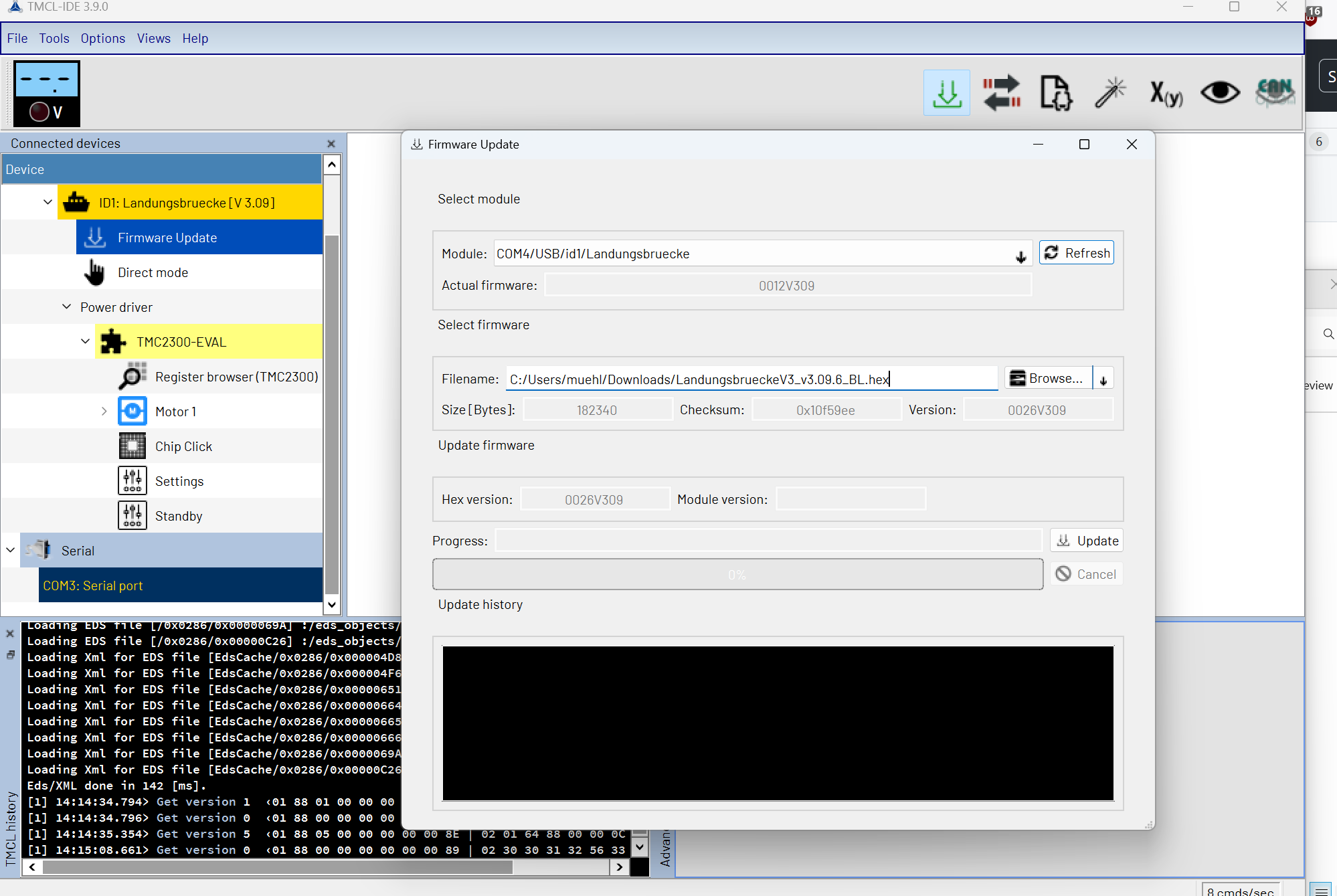
Task: Click the Actual firmware field 0012V309
Action: 788,286
